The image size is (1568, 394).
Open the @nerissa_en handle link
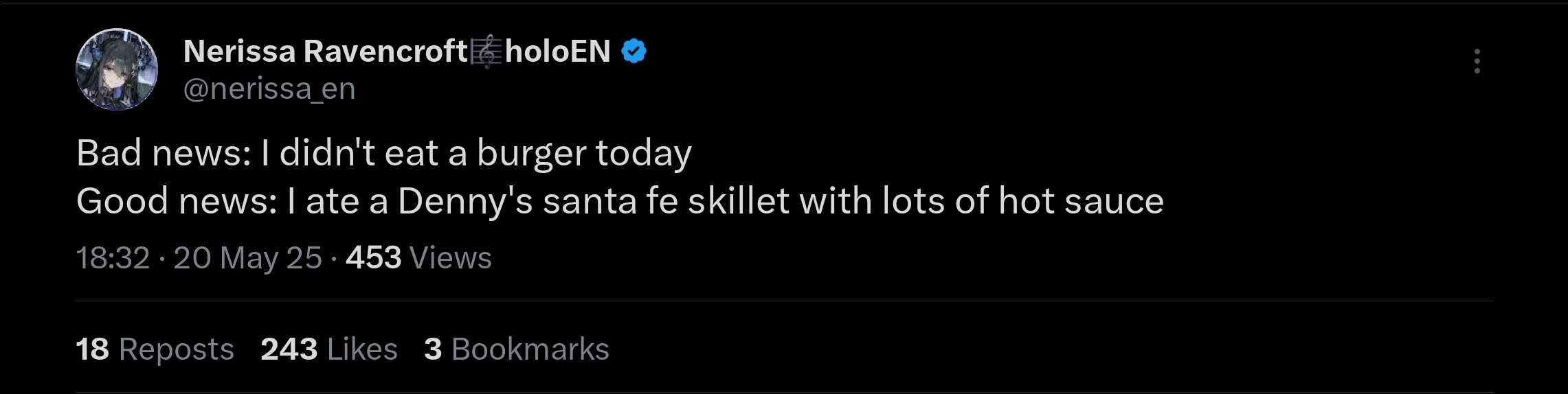tap(269, 89)
